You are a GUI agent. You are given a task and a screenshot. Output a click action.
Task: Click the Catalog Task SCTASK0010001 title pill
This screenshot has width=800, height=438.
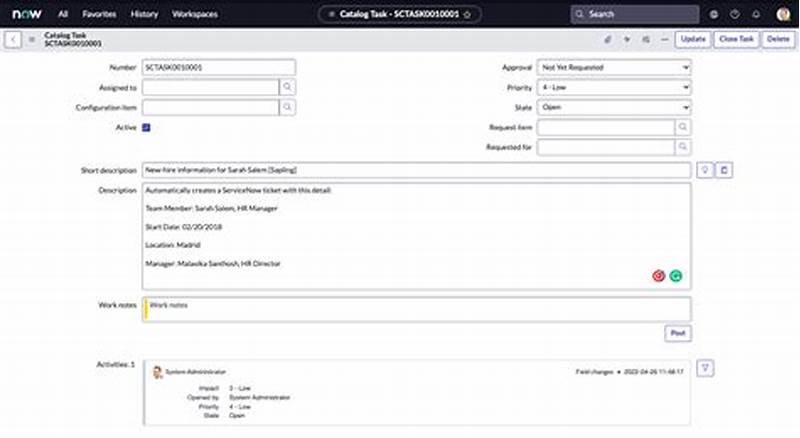(x=399, y=14)
